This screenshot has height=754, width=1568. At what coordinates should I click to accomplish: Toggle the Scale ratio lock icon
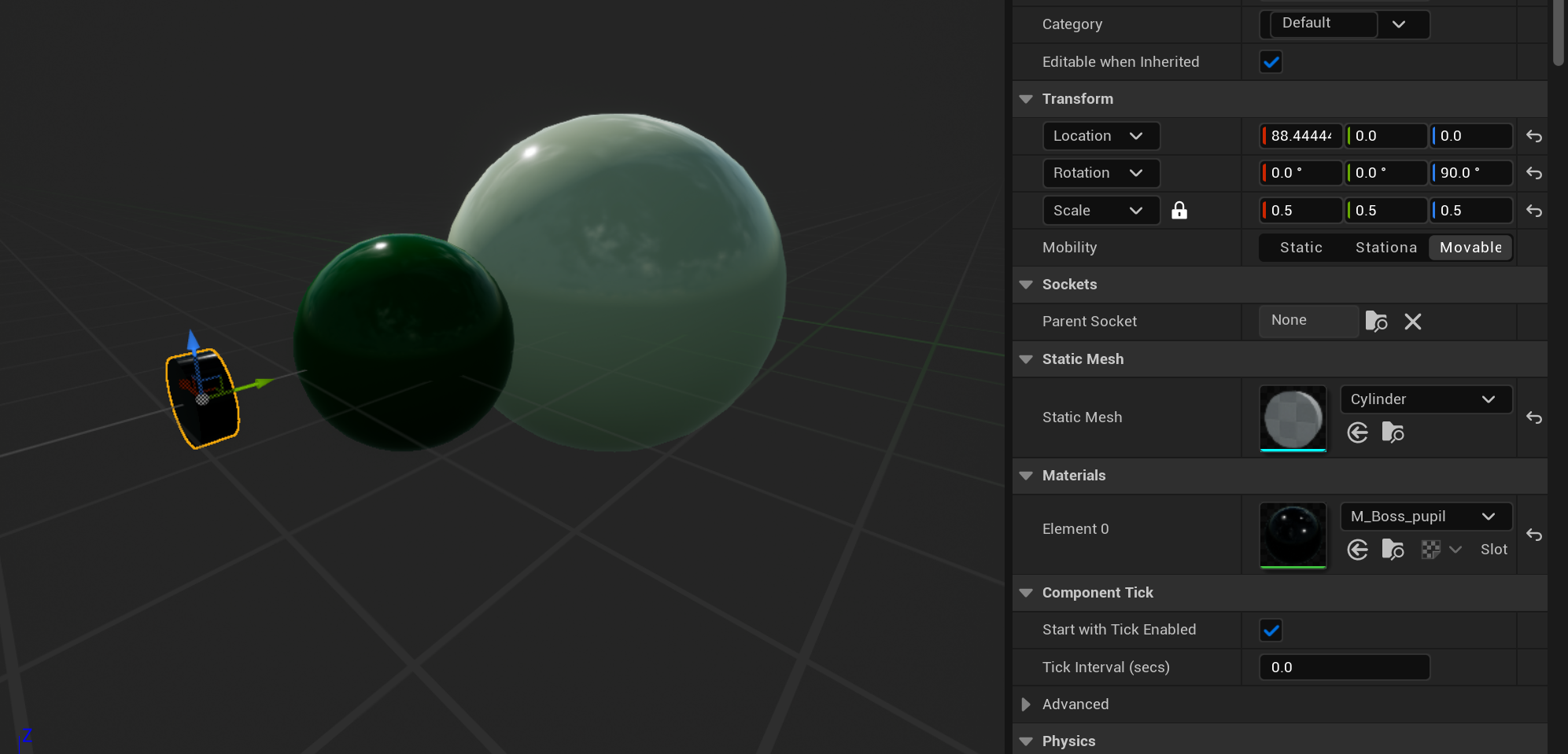coord(1179,210)
